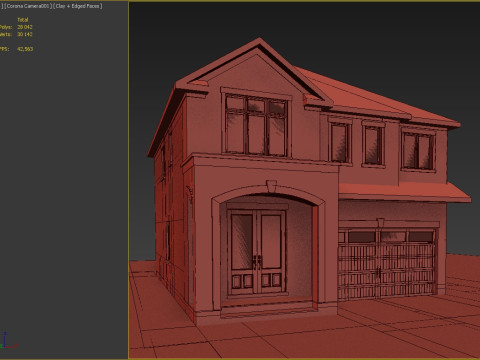Select the large upper gable window
The image size is (480, 360).
click(256, 124)
